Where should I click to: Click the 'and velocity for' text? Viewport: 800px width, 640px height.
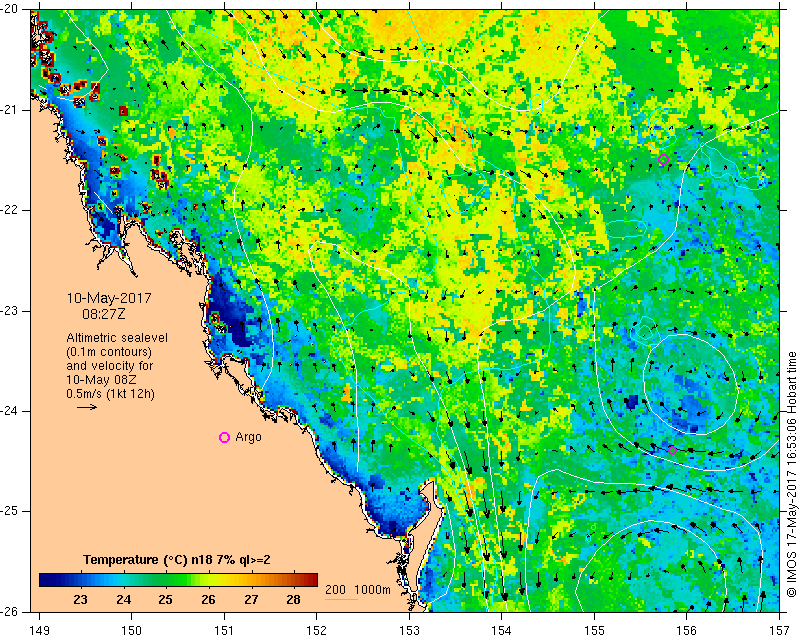click(x=109, y=366)
